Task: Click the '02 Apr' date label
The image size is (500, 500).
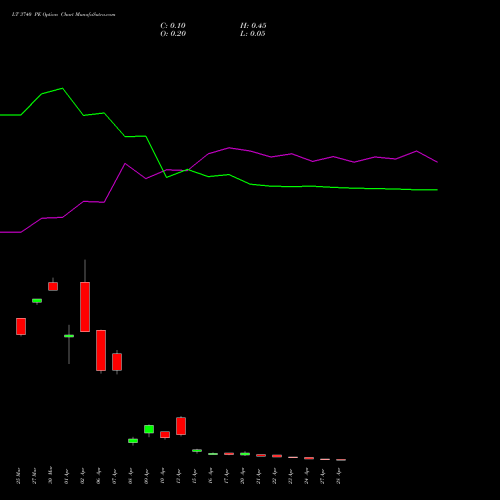Action: [82, 476]
